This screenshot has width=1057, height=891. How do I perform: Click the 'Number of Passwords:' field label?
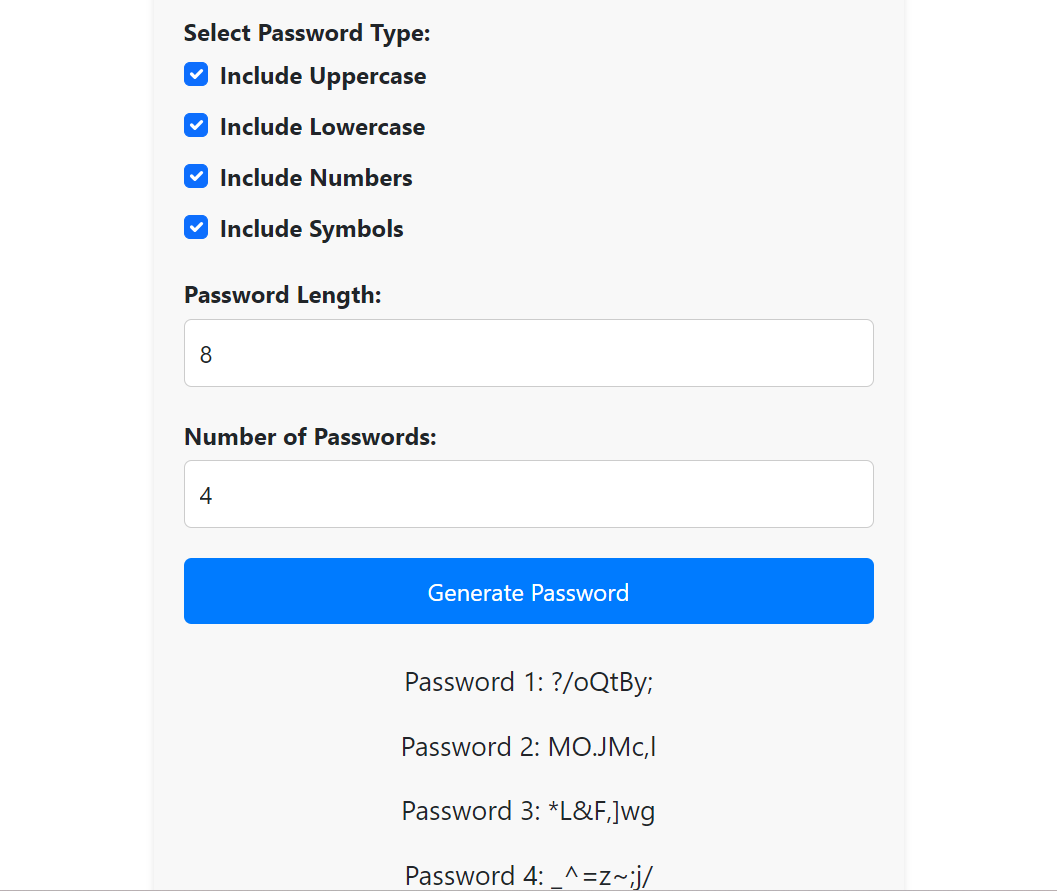click(x=310, y=437)
